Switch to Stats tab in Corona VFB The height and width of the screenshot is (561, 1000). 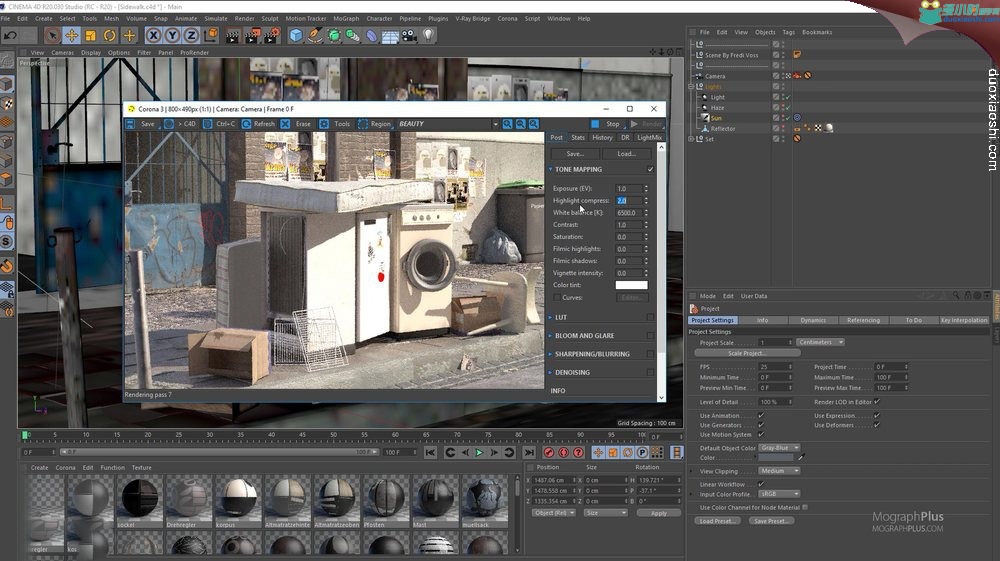point(578,137)
